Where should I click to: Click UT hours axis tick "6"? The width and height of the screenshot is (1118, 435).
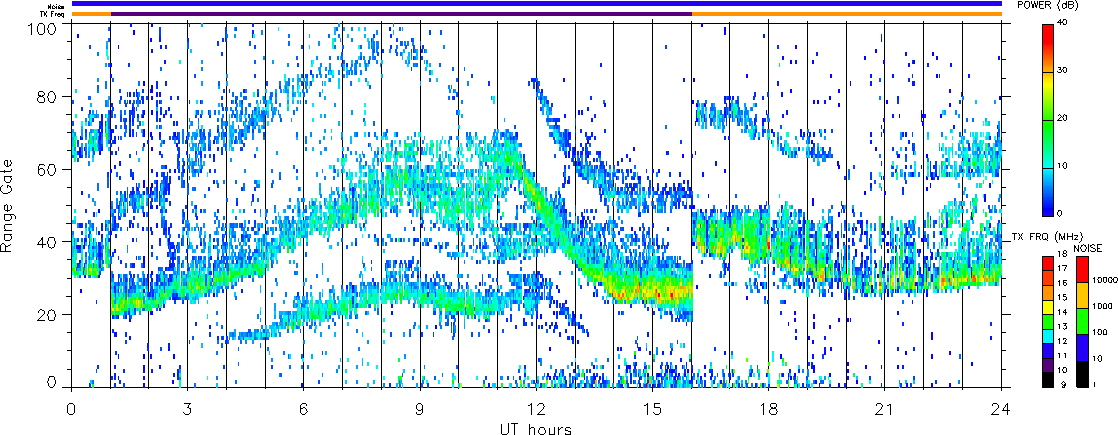[304, 409]
